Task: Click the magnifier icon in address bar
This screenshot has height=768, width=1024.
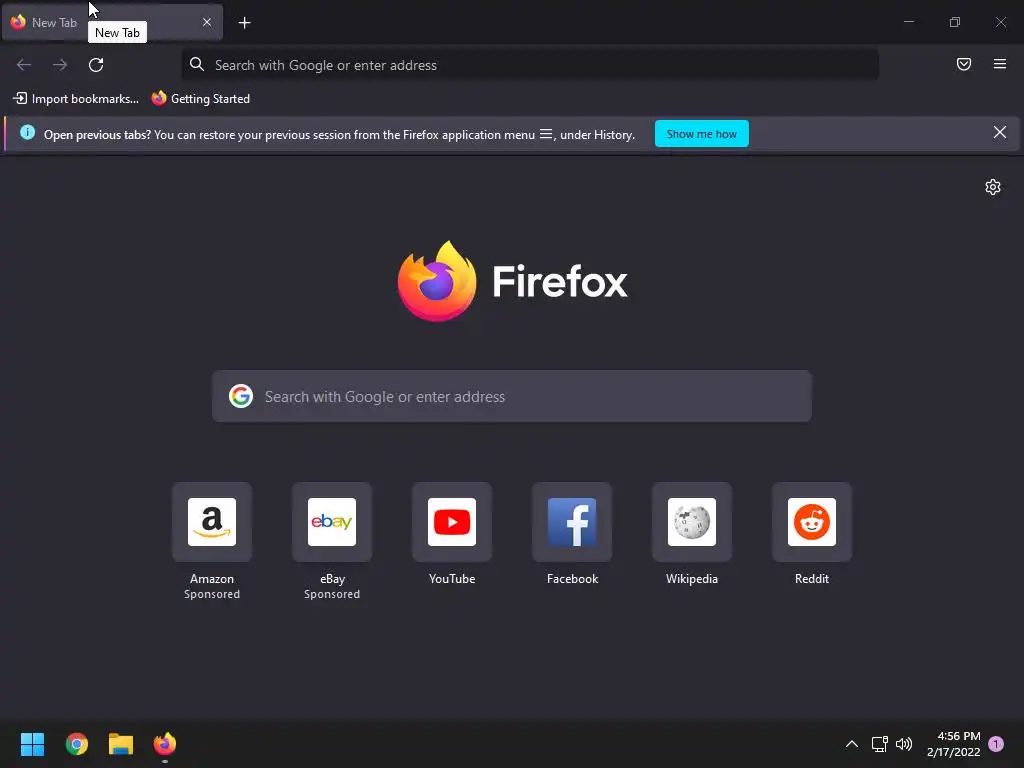Action: pyautogui.click(x=197, y=64)
